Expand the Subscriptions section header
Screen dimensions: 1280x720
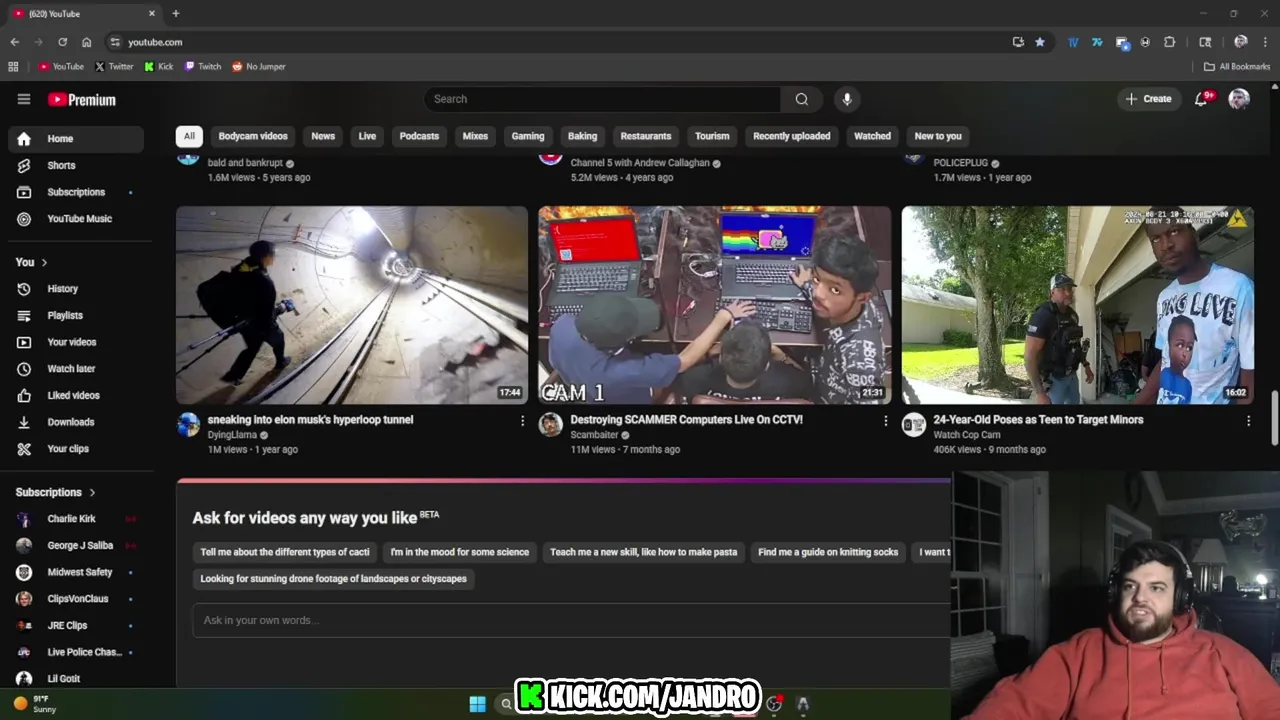[56, 492]
